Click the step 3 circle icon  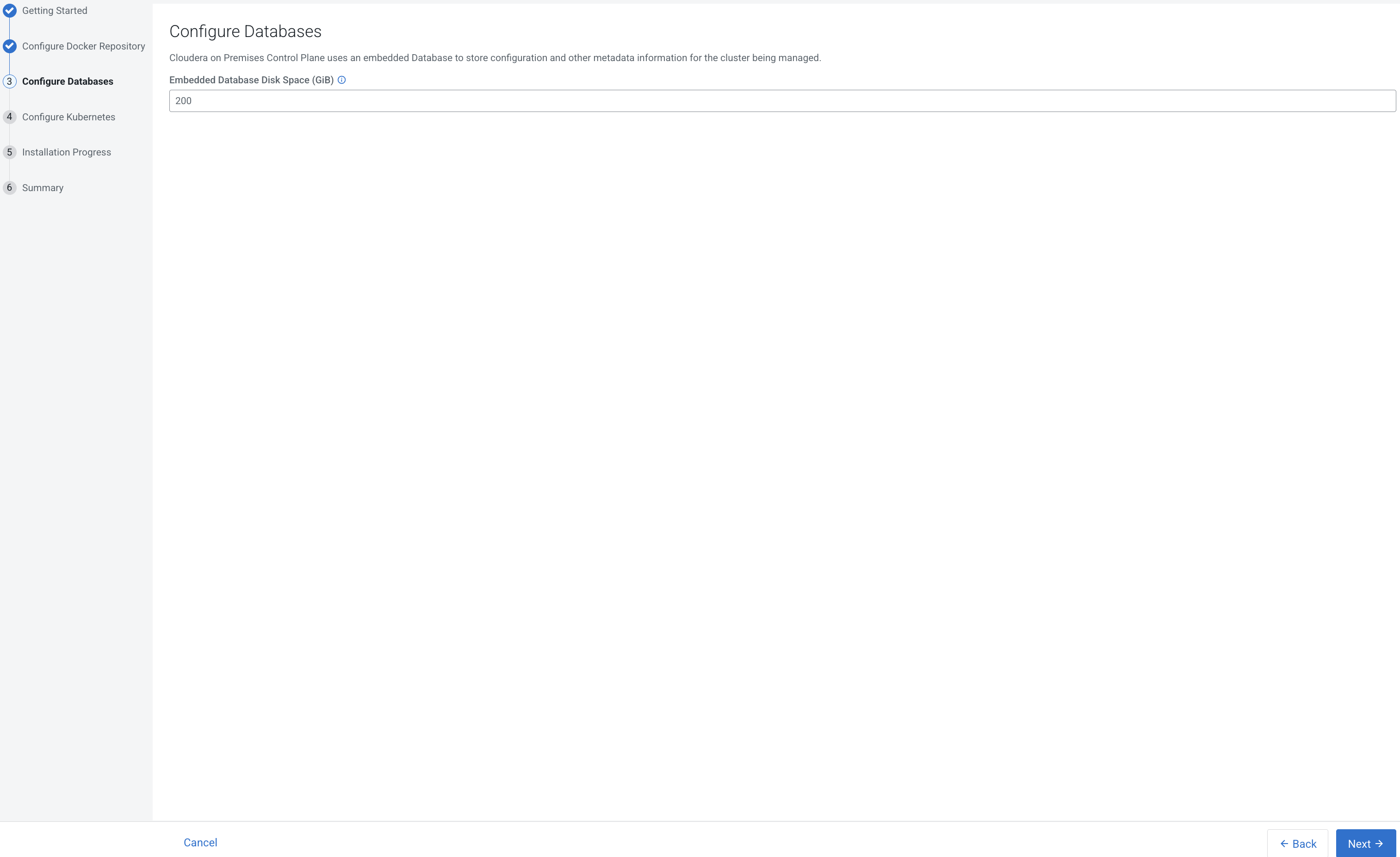(10, 81)
